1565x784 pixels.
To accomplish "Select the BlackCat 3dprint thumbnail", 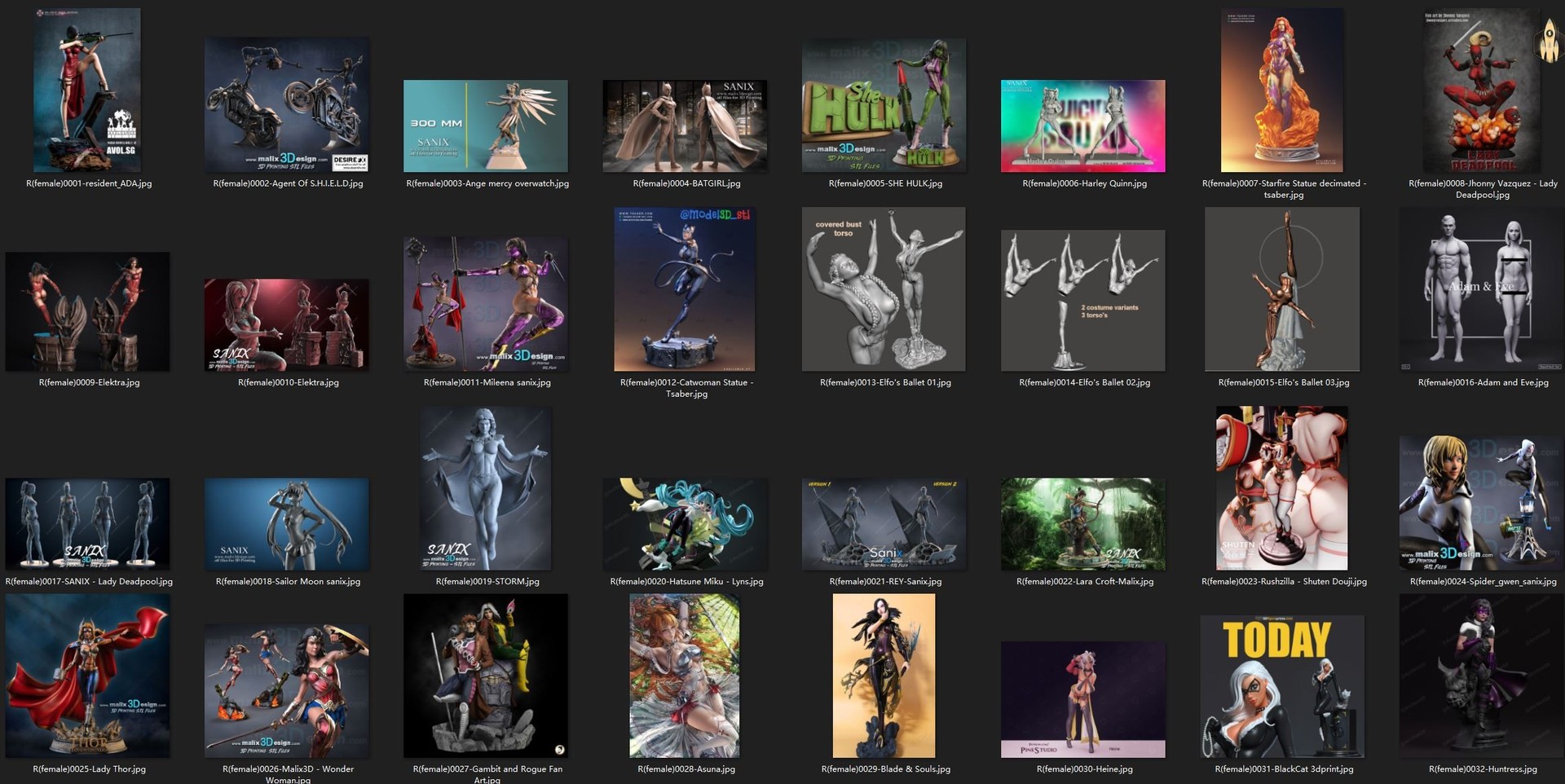I will click(1282, 686).
